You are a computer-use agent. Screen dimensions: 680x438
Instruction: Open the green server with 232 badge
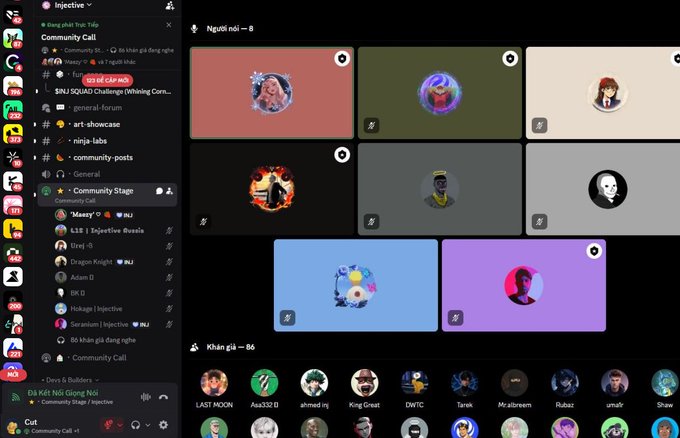[13, 110]
